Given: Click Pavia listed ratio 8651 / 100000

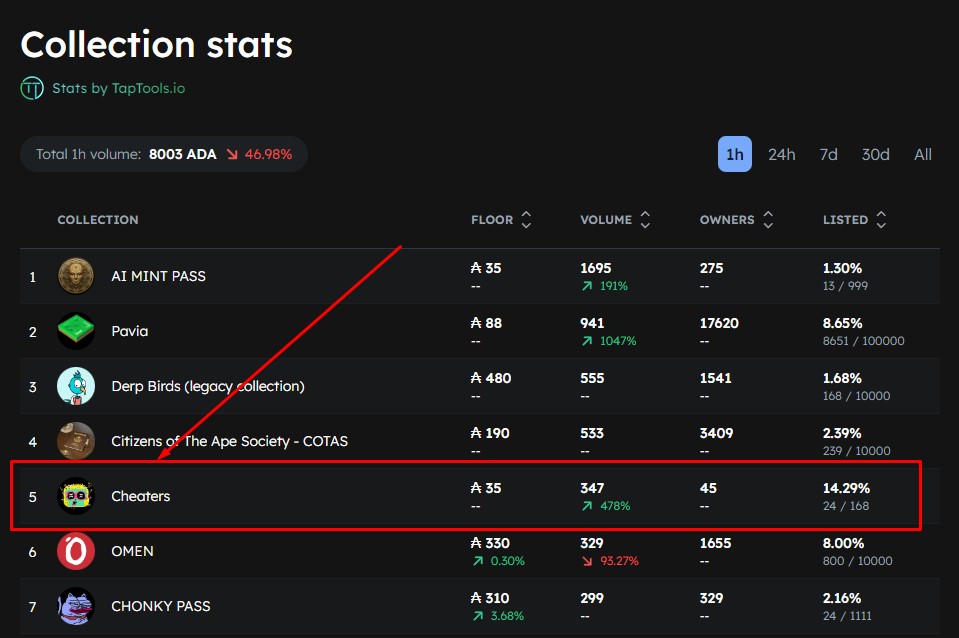Looking at the screenshot, I should point(864,341).
